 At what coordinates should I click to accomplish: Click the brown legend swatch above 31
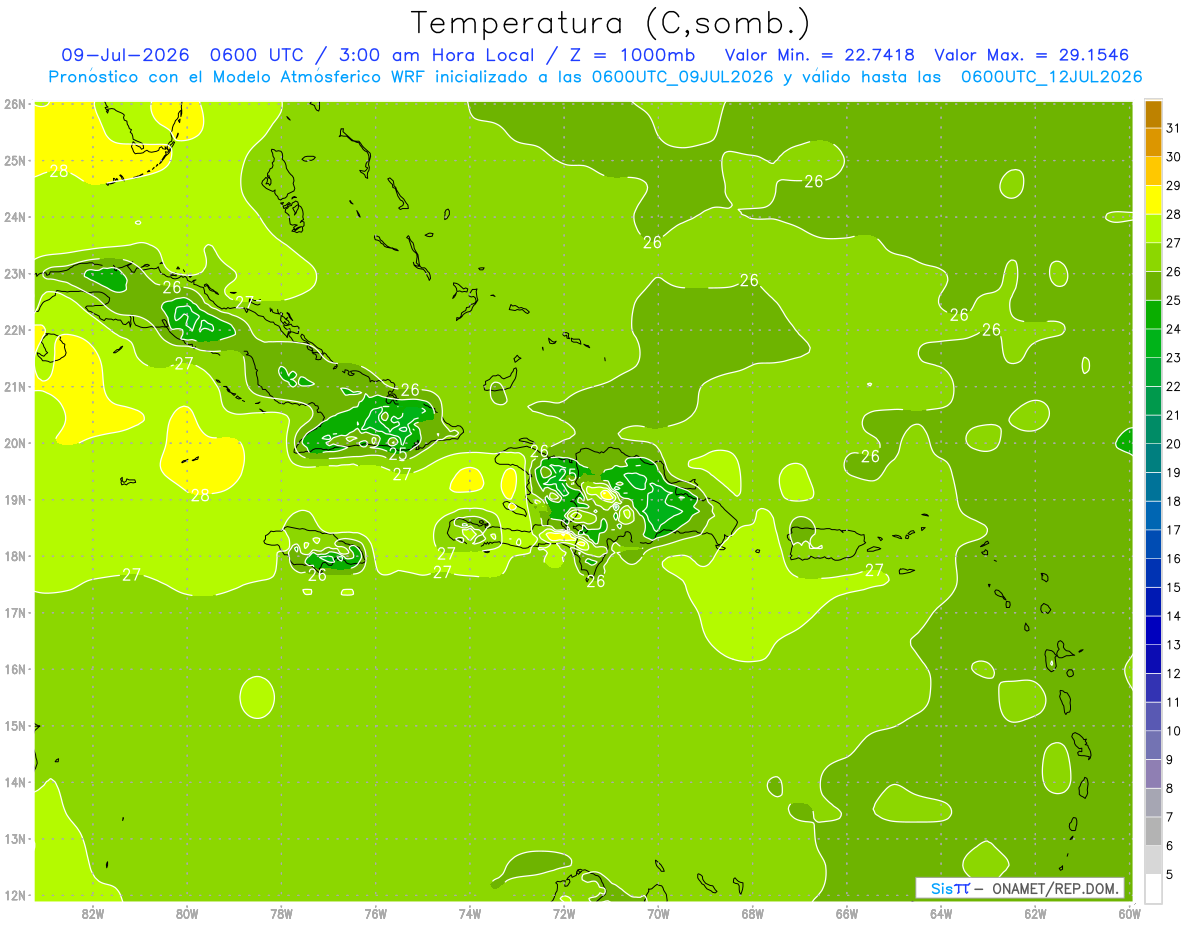tap(1153, 114)
